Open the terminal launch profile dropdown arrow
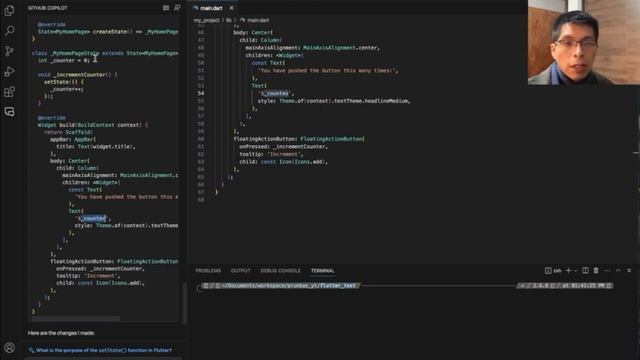This screenshot has width=640, height=360. pos(576,271)
